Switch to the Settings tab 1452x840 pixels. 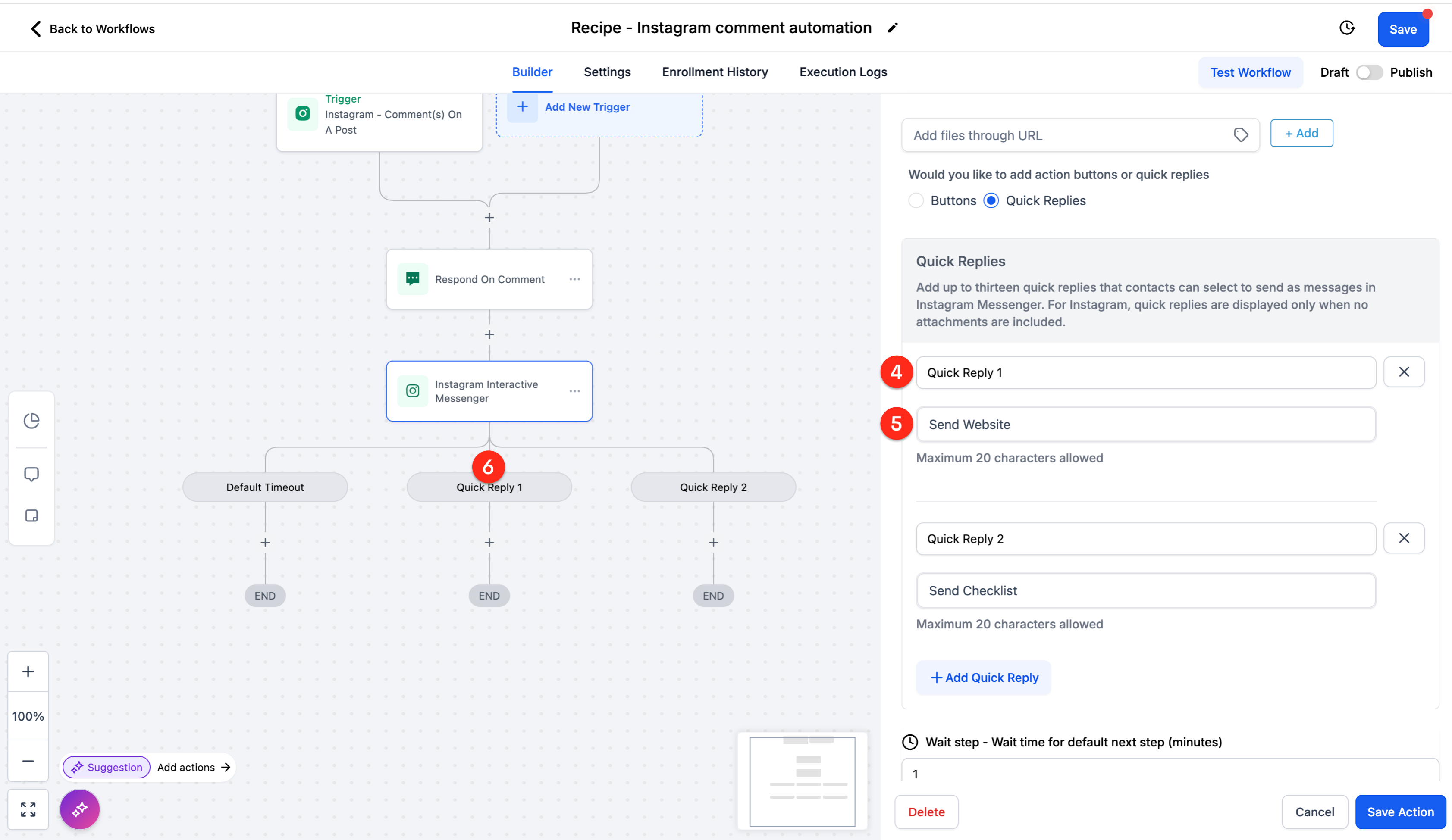(607, 72)
